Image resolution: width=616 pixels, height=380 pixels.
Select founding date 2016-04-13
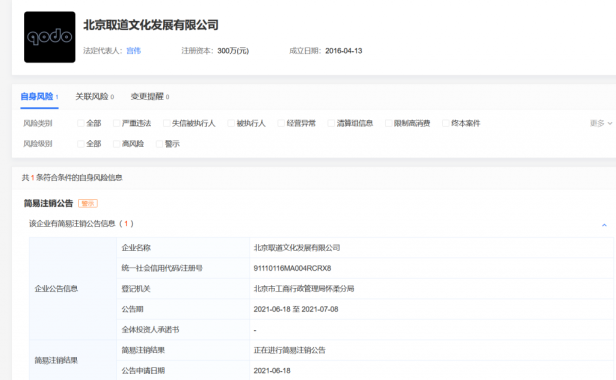(344, 51)
